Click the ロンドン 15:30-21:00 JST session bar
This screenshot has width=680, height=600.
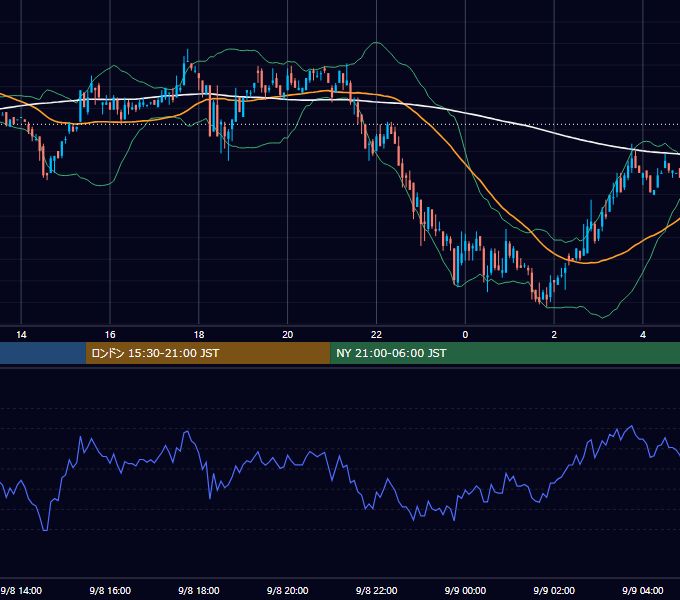[208, 353]
